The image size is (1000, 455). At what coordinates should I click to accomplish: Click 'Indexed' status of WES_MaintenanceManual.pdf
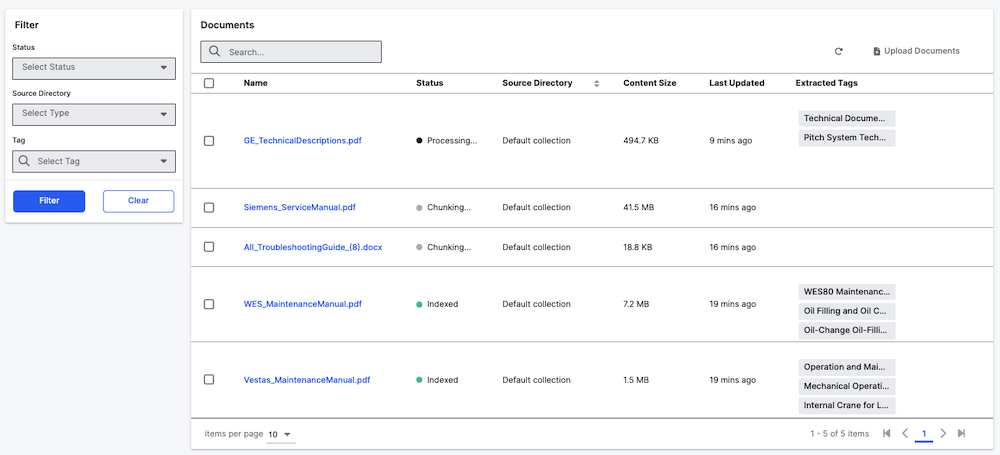[437, 304]
